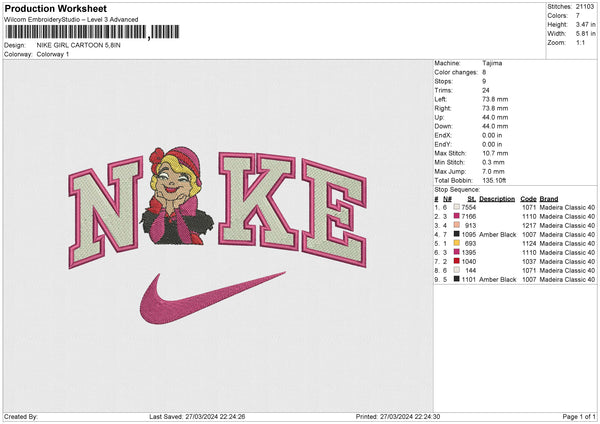Click the yellow swatch for stop 5 (693)
Screen dimensions: 600x424
click(457, 243)
